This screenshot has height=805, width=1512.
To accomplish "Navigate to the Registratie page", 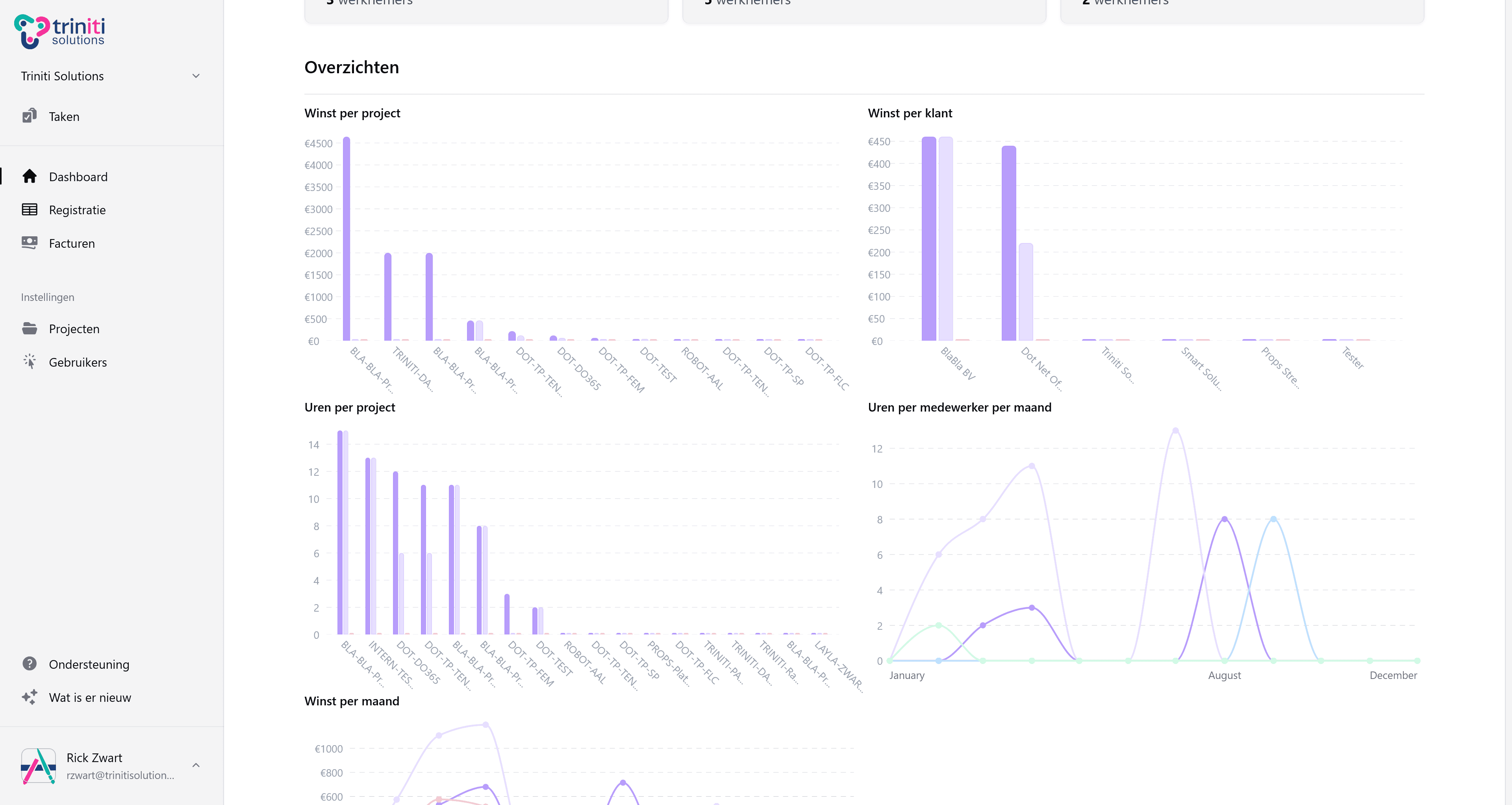I will pos(78,210).
